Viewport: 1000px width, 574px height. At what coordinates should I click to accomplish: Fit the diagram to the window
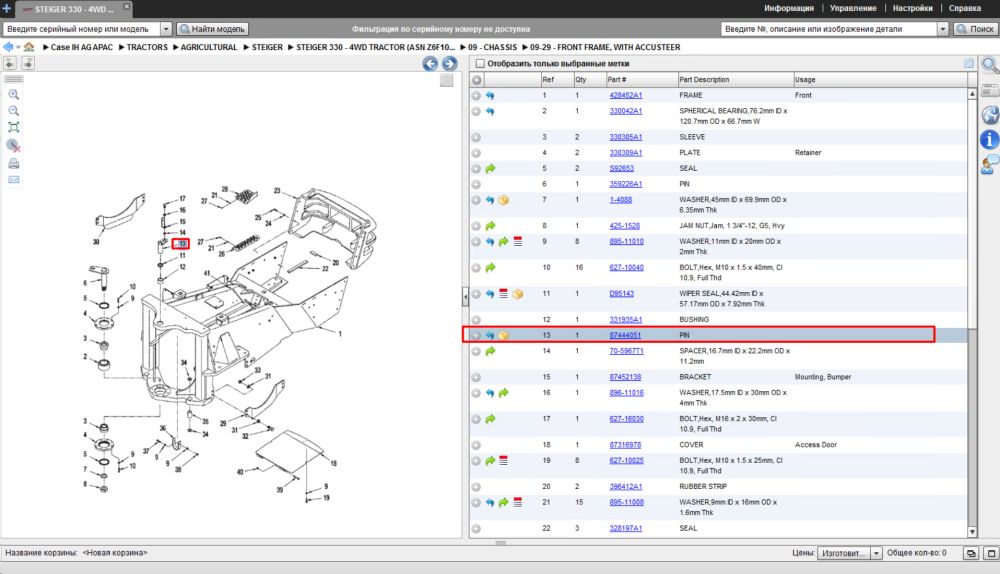pyautogui.click(x=13, y=128)
